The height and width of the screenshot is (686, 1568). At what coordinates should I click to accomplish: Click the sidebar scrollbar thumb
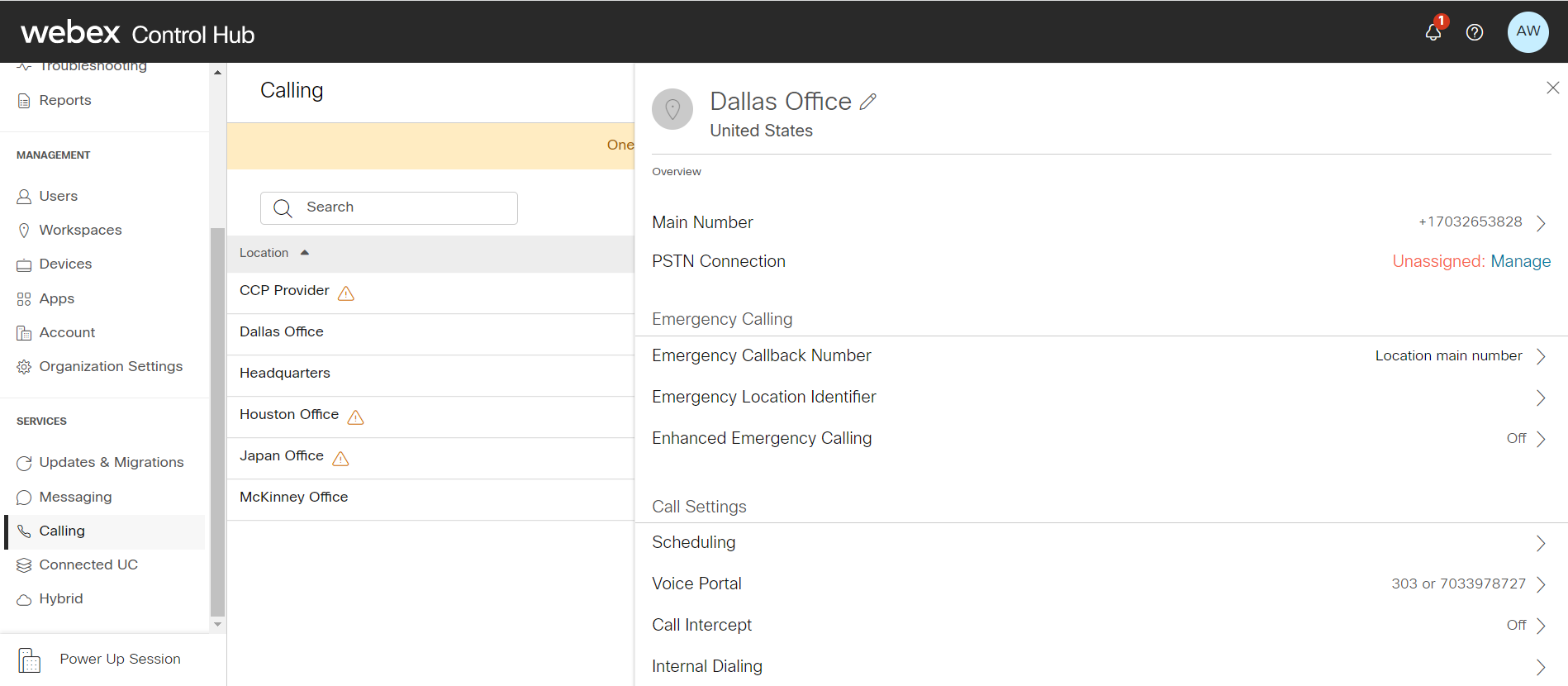click(x=217, y=422)
